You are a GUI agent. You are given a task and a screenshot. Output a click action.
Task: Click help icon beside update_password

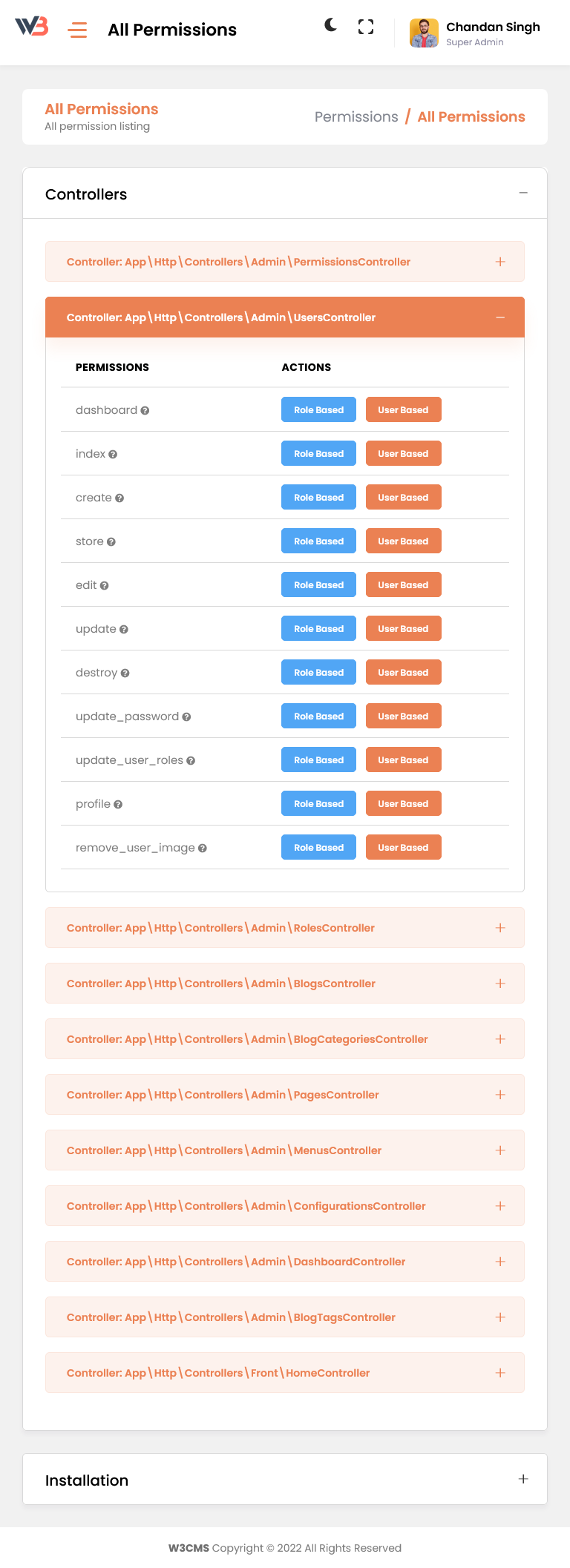(x=187, y=717)
